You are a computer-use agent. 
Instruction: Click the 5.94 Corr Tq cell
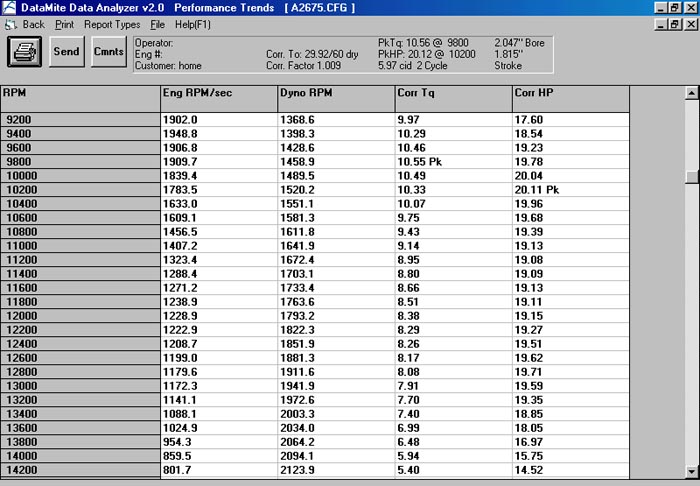454,456
